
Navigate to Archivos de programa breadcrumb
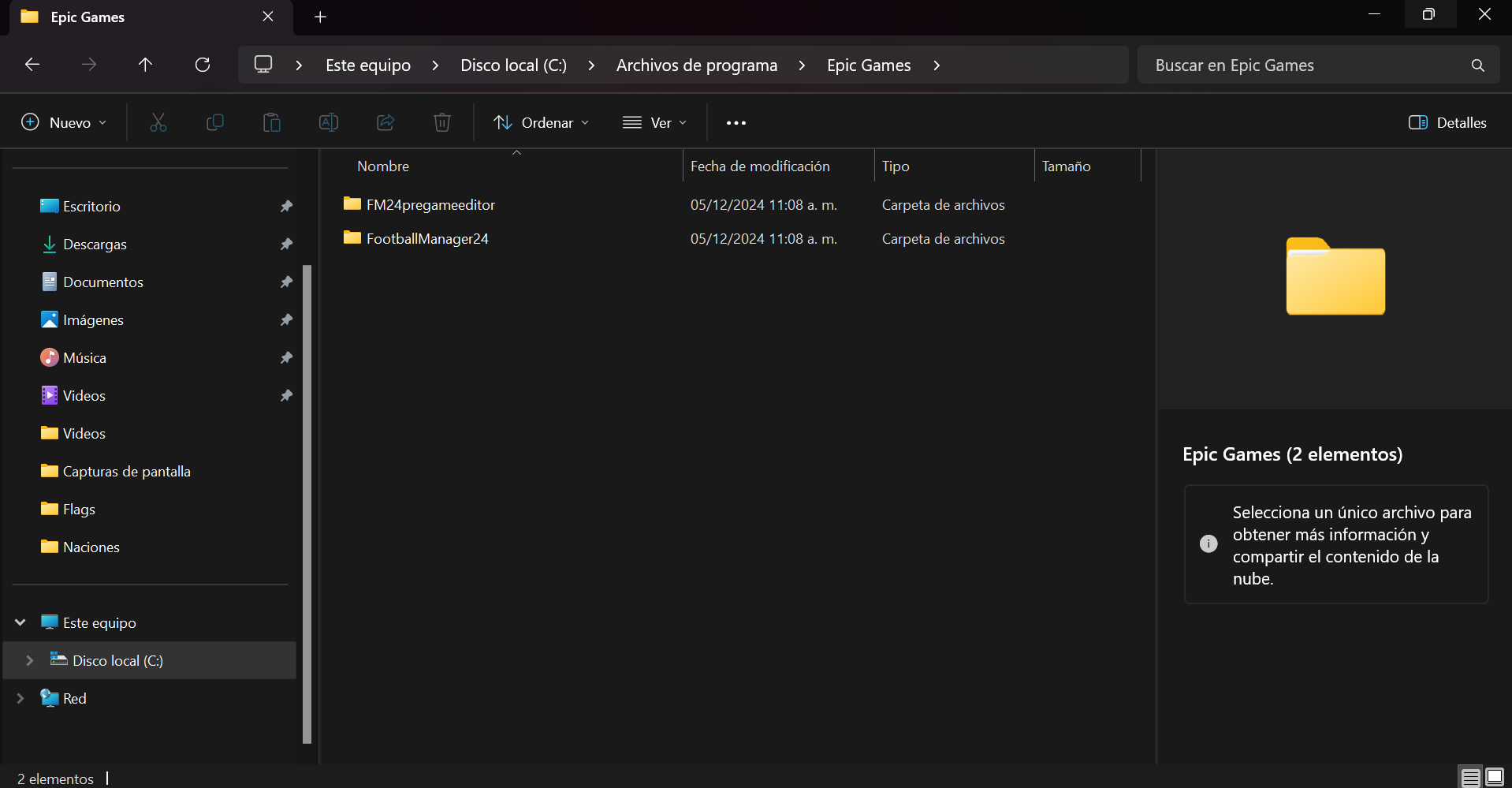pos(697,65)
